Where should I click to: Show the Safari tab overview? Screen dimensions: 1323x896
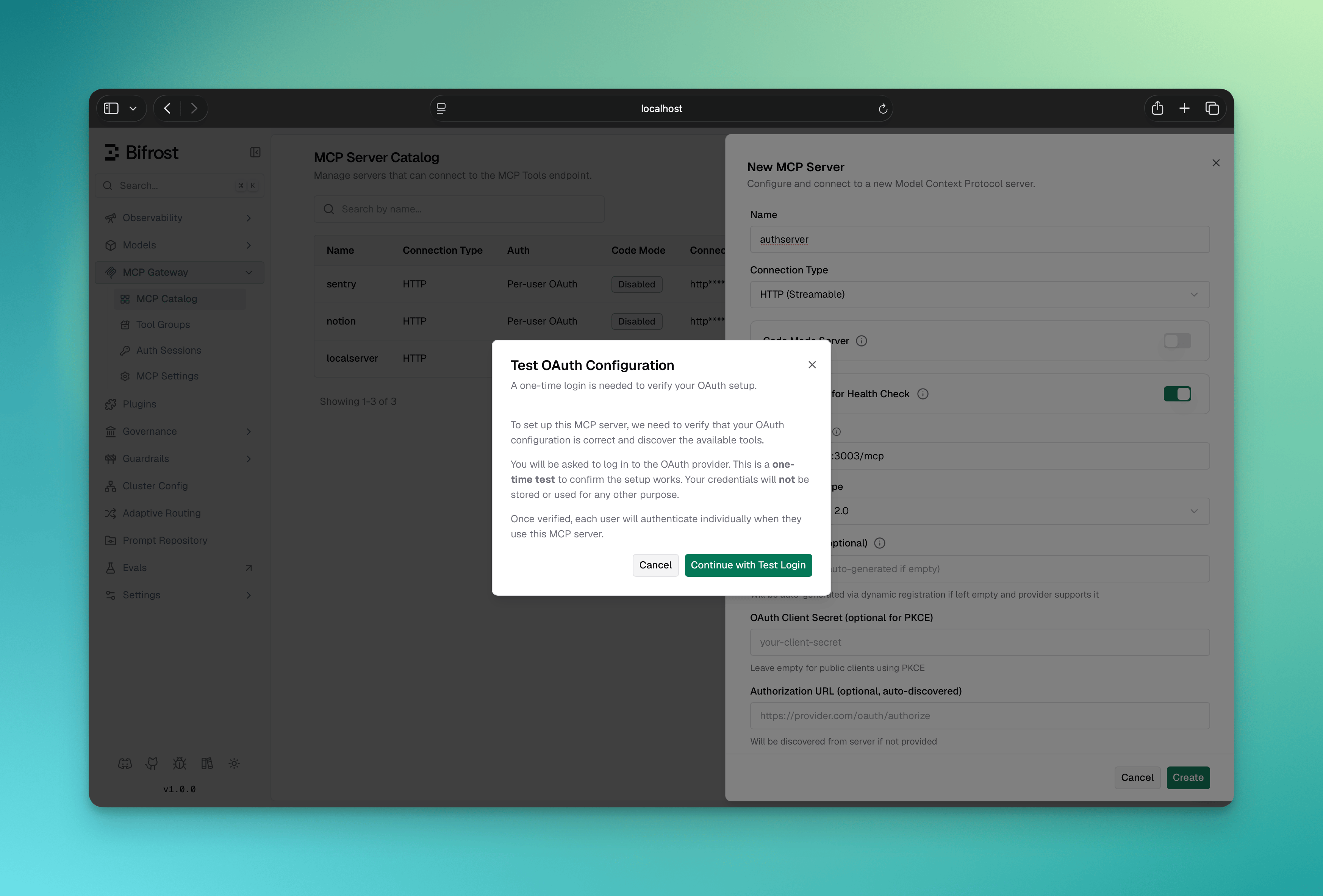[1212, 108]
